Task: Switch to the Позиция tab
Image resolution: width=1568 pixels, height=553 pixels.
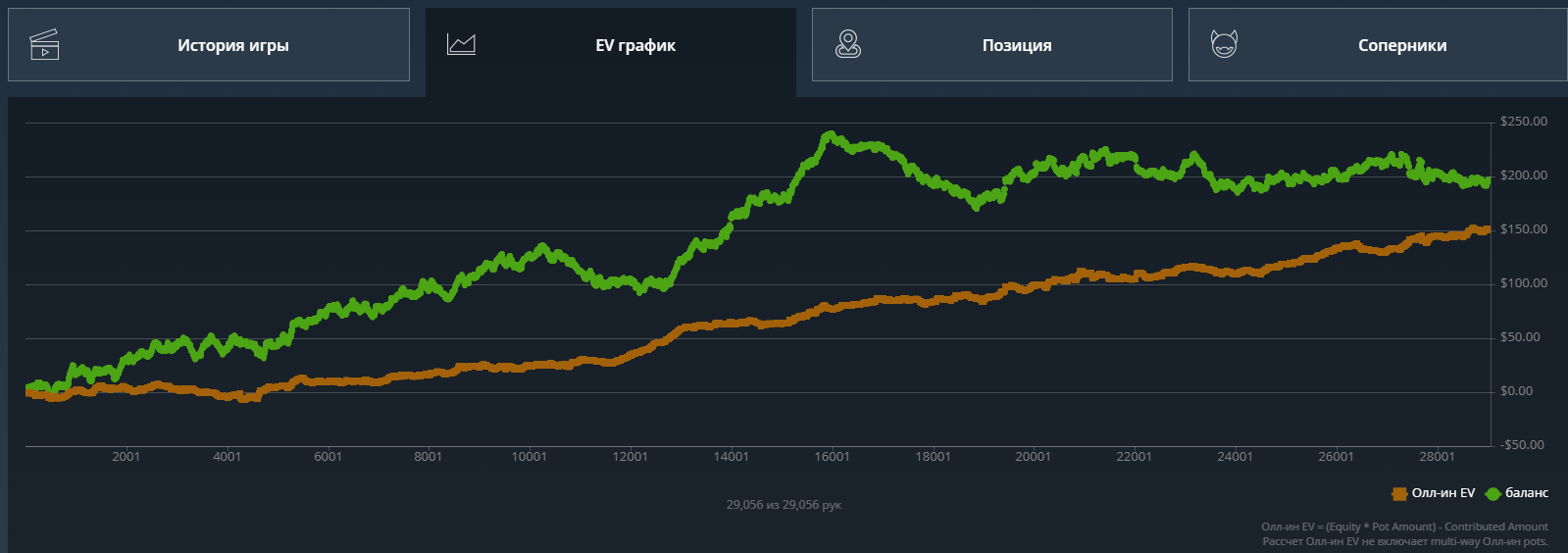Action: pos(991,45)
